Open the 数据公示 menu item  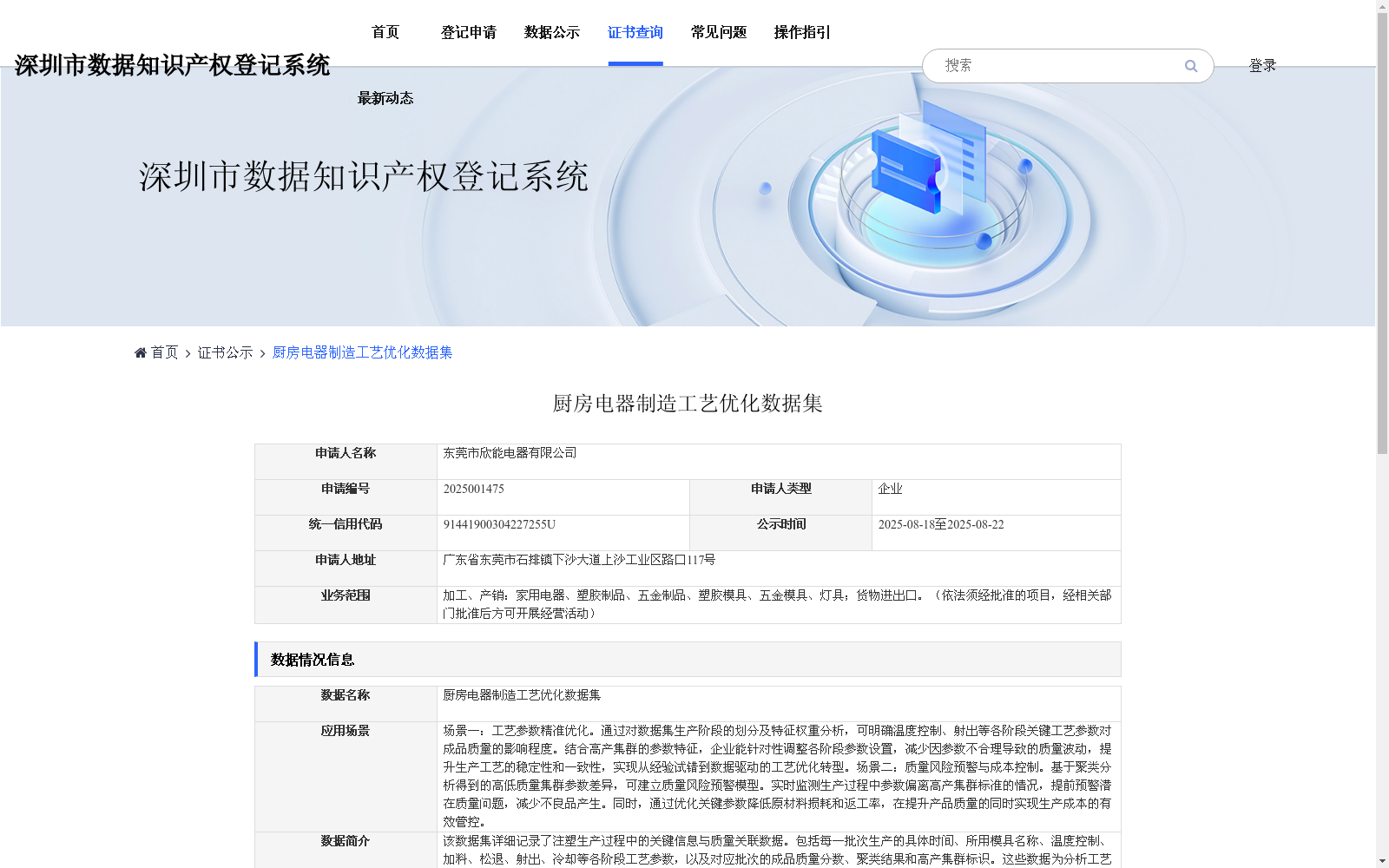[552, 32]
